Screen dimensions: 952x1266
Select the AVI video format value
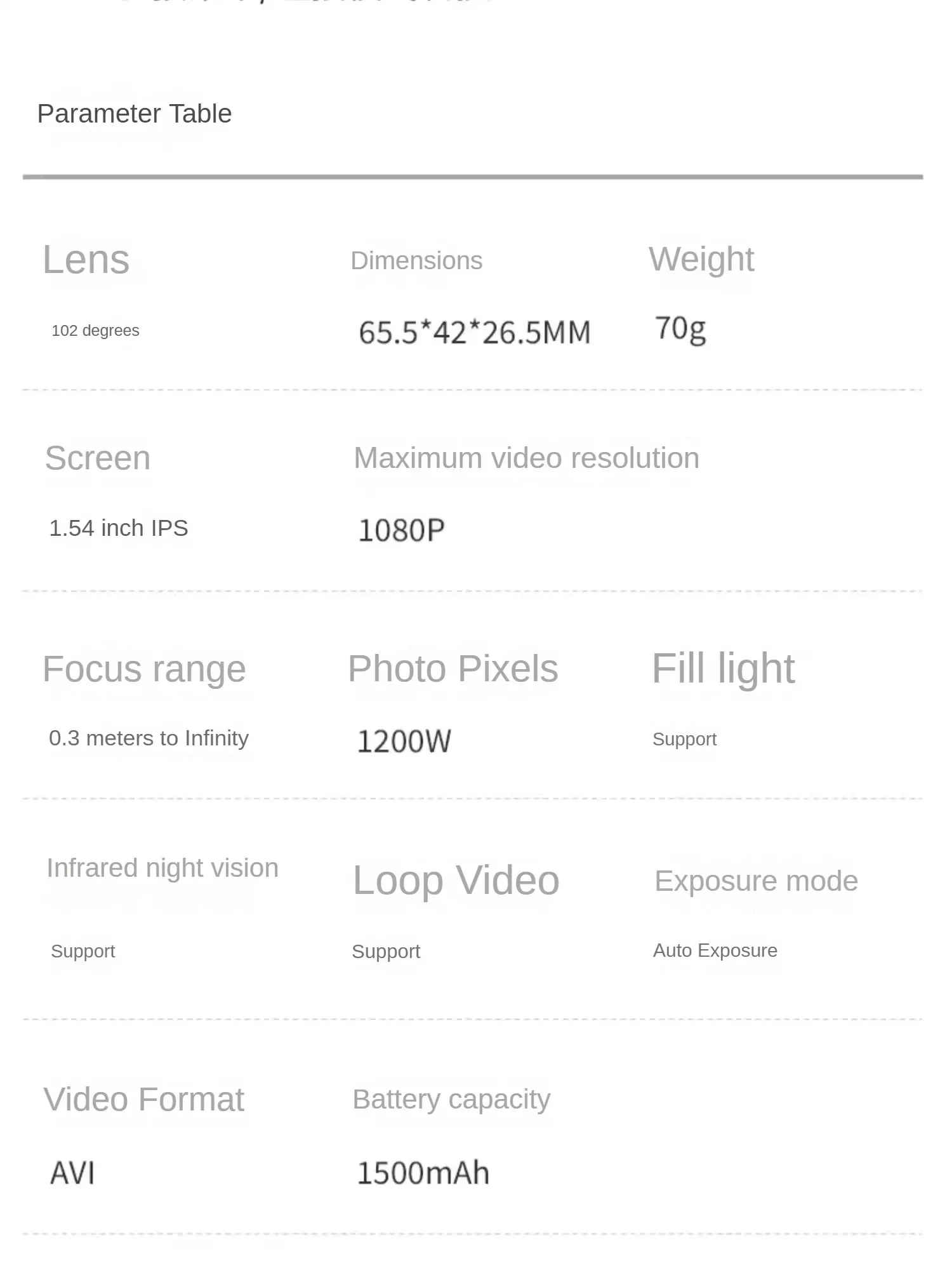coord(73,1173)
